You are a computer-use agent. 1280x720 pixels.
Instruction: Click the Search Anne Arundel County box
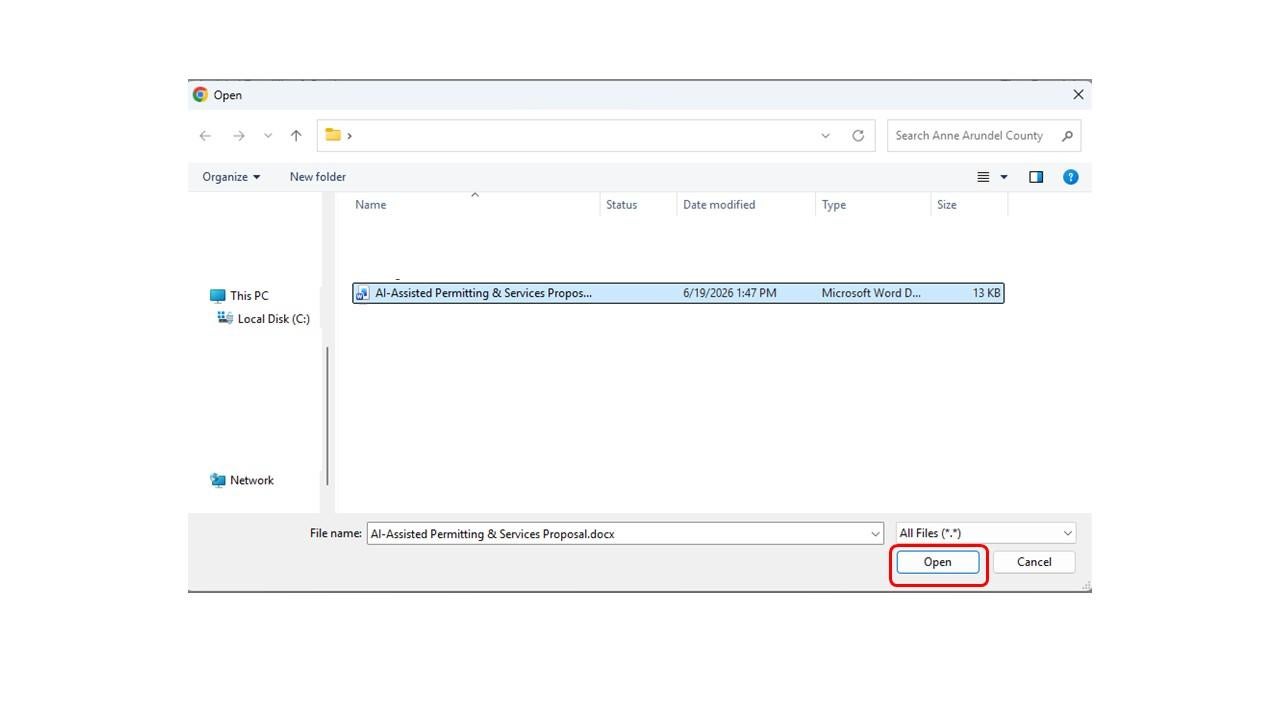coord(984,136)
